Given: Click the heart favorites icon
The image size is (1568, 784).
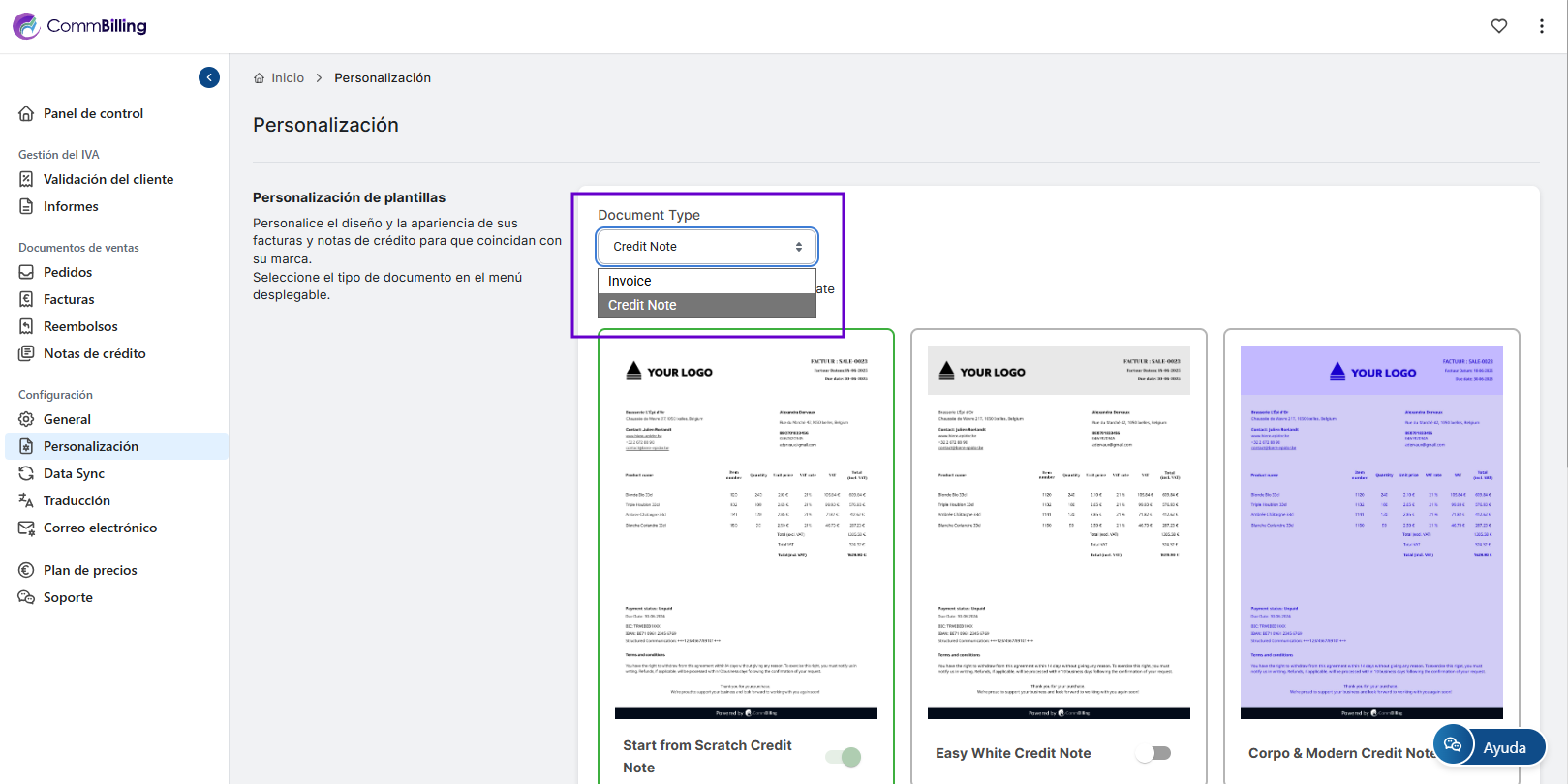Looking at the screenshot, I should click(x=1498, y=26).
